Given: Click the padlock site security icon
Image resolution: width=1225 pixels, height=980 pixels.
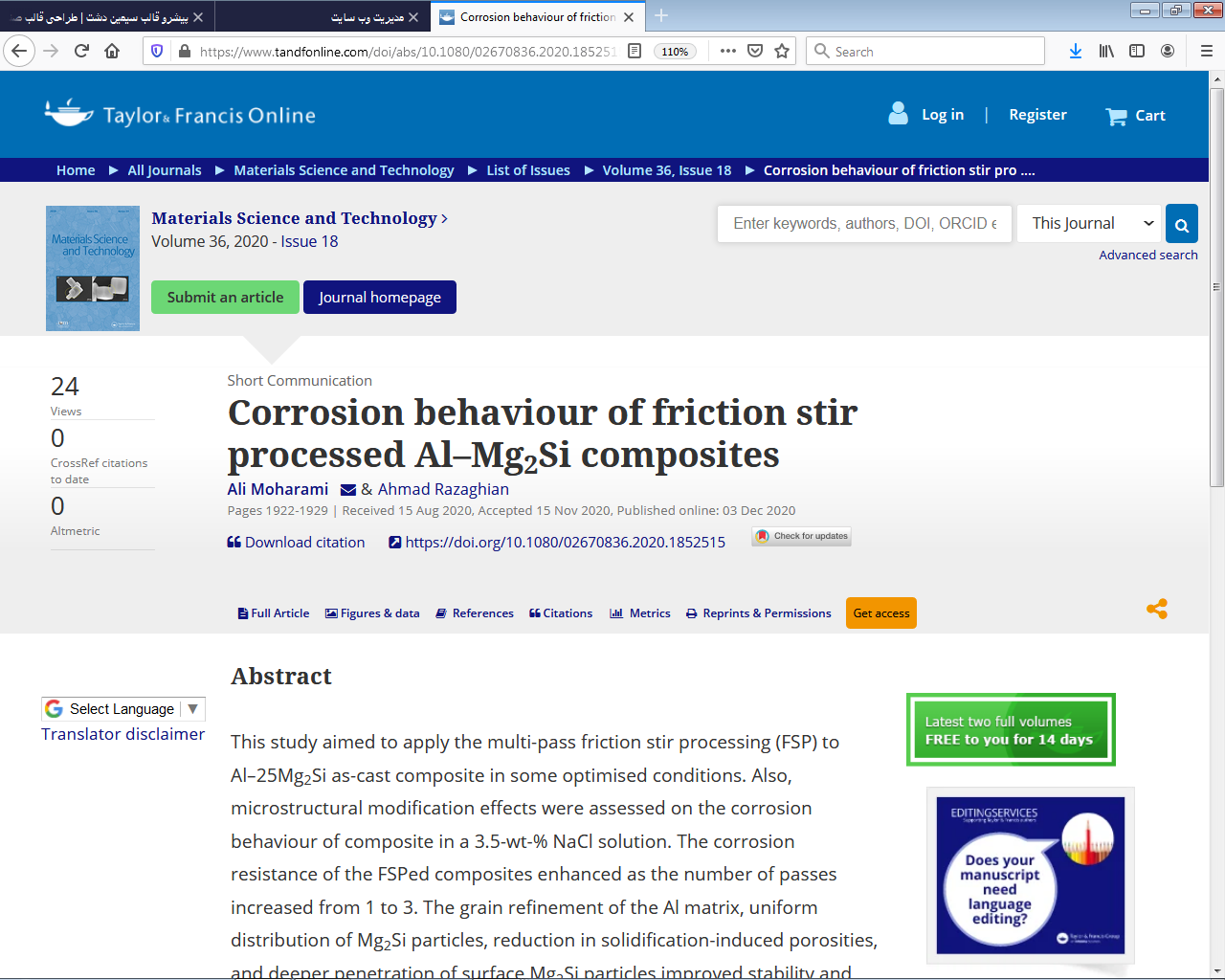Looking at the screenshot, I should 185,51.
